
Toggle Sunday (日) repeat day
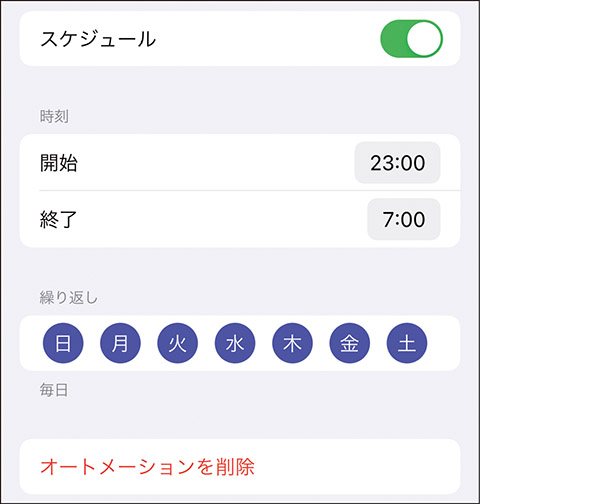pos(63,344)
